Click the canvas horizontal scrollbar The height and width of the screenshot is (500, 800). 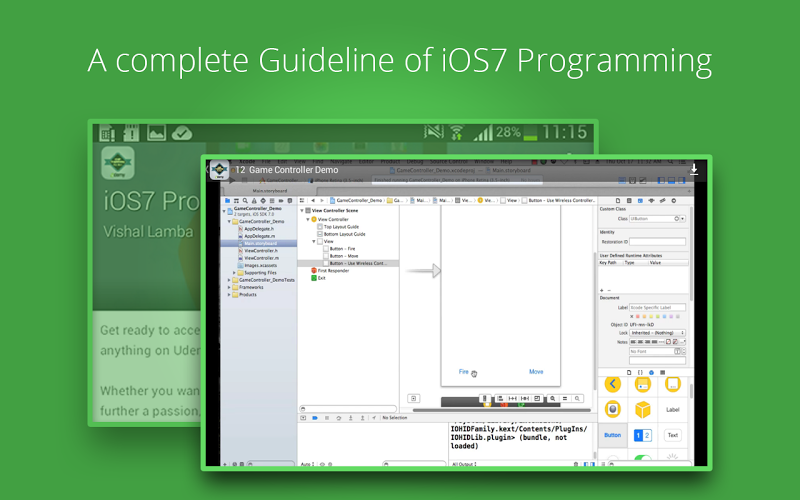(502, 410)
